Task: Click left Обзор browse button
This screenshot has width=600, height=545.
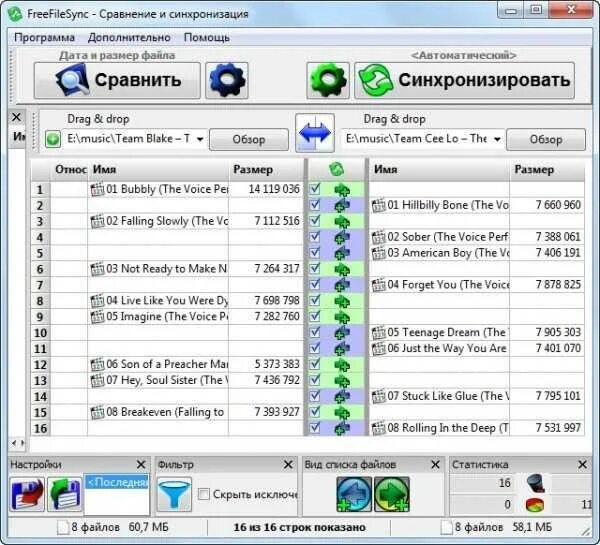Action: [249, 140]
